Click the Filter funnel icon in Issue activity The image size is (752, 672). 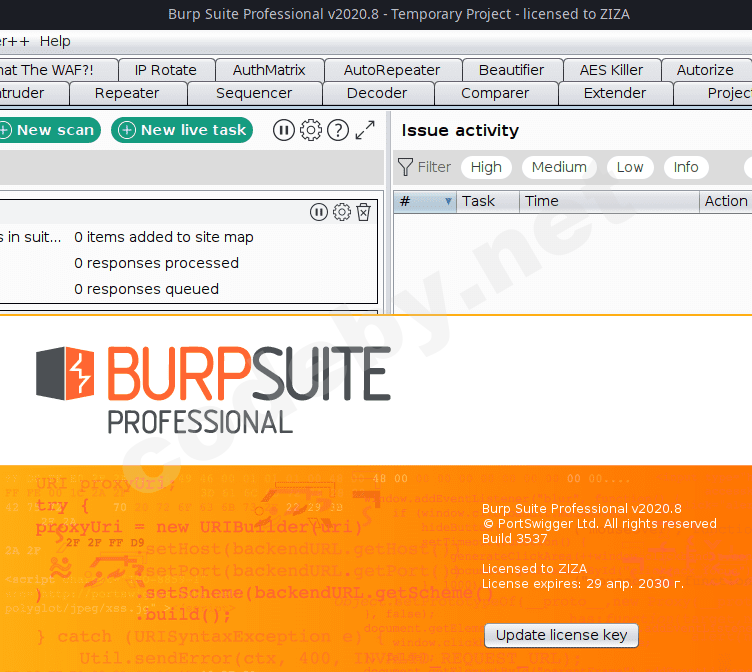pos(405,167)
